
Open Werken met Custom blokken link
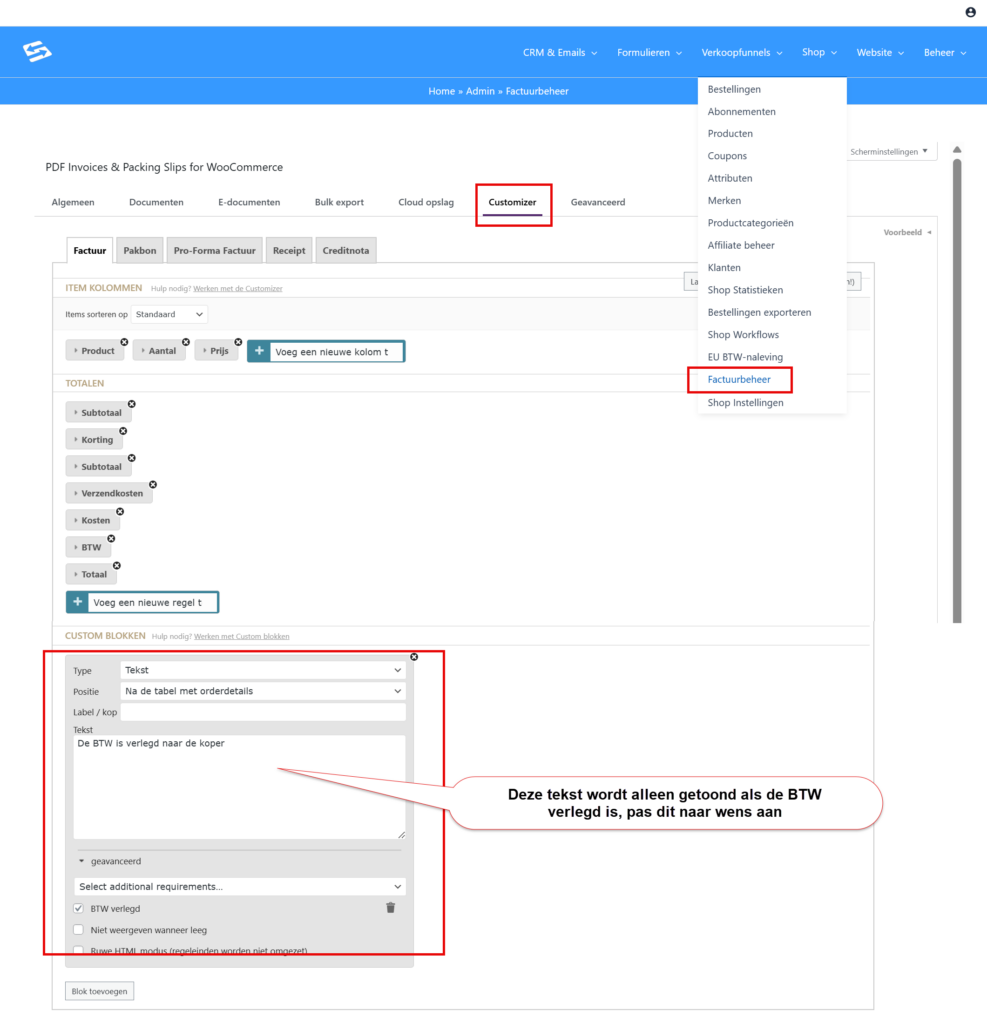241,636
